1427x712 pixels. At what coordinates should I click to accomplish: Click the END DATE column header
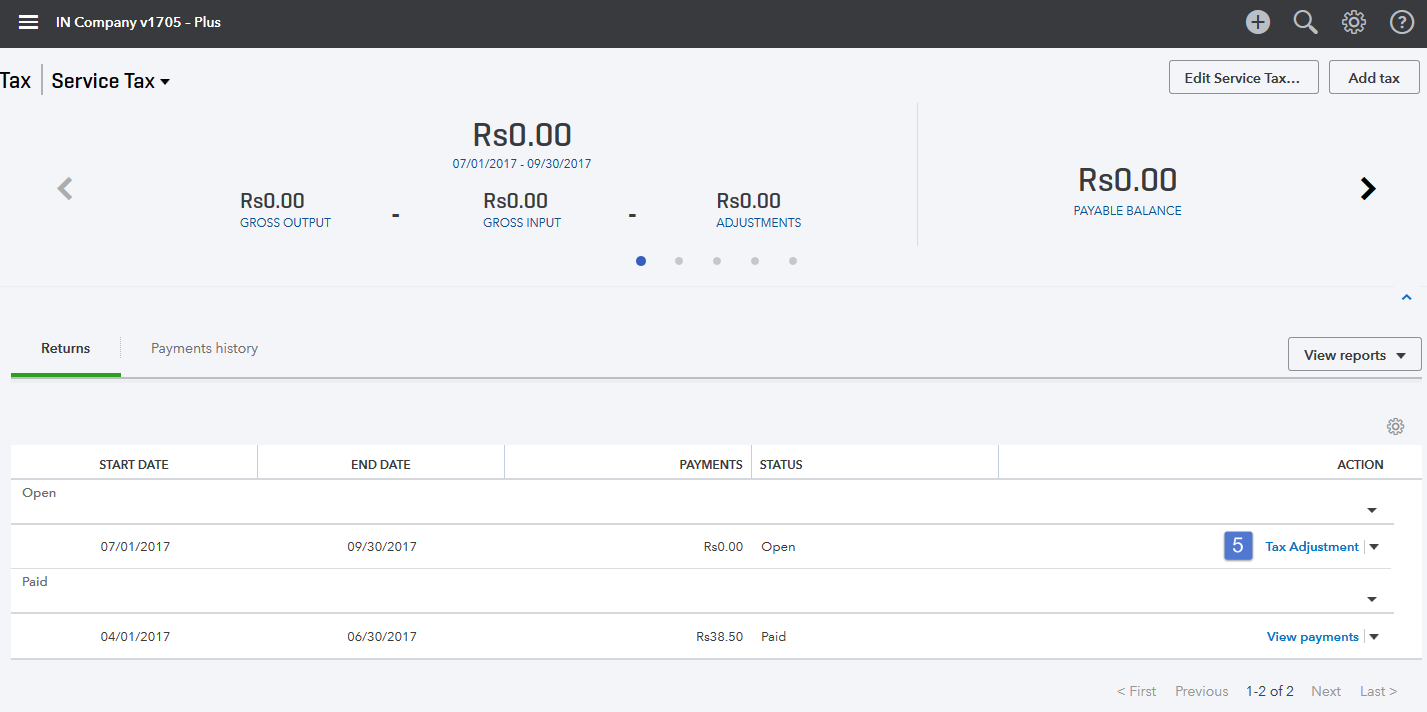tap(381, 464)
